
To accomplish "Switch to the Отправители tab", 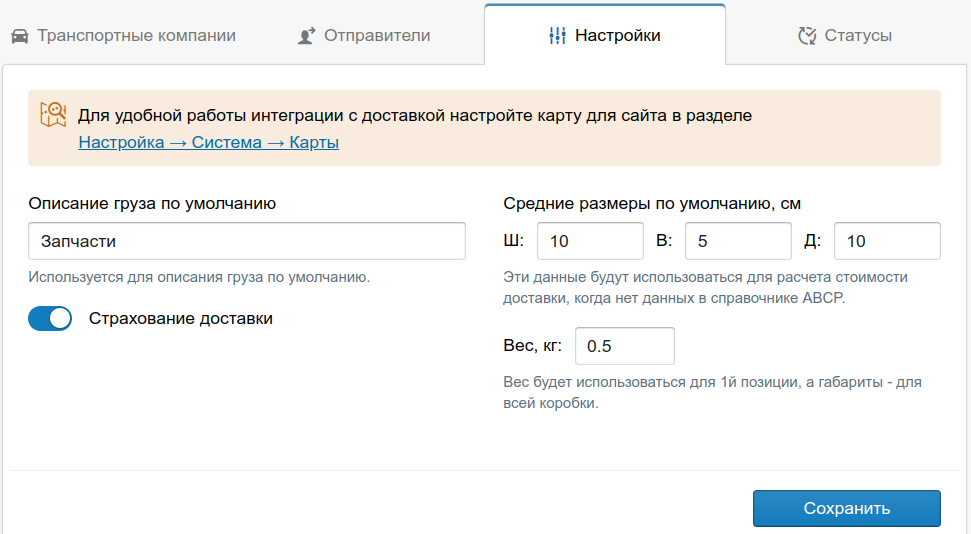I will tap(364, 35).
